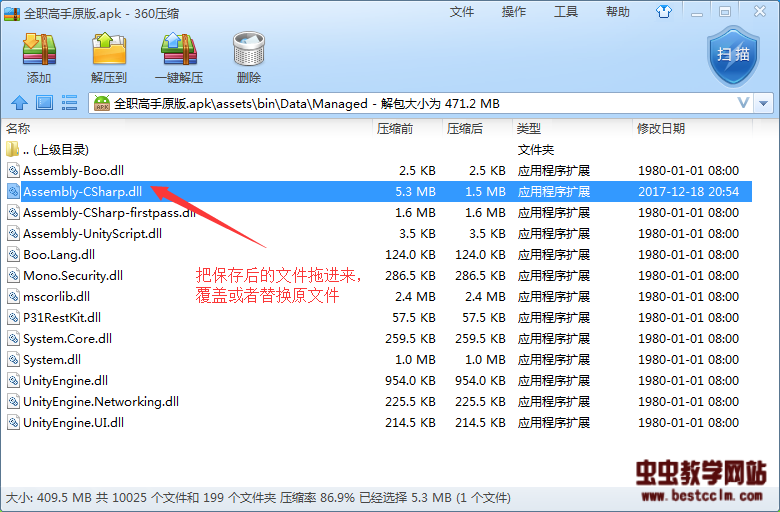Click the file icon of UnityEngine.Networking.dll
The image size is (780, 512).
[13, 402]
